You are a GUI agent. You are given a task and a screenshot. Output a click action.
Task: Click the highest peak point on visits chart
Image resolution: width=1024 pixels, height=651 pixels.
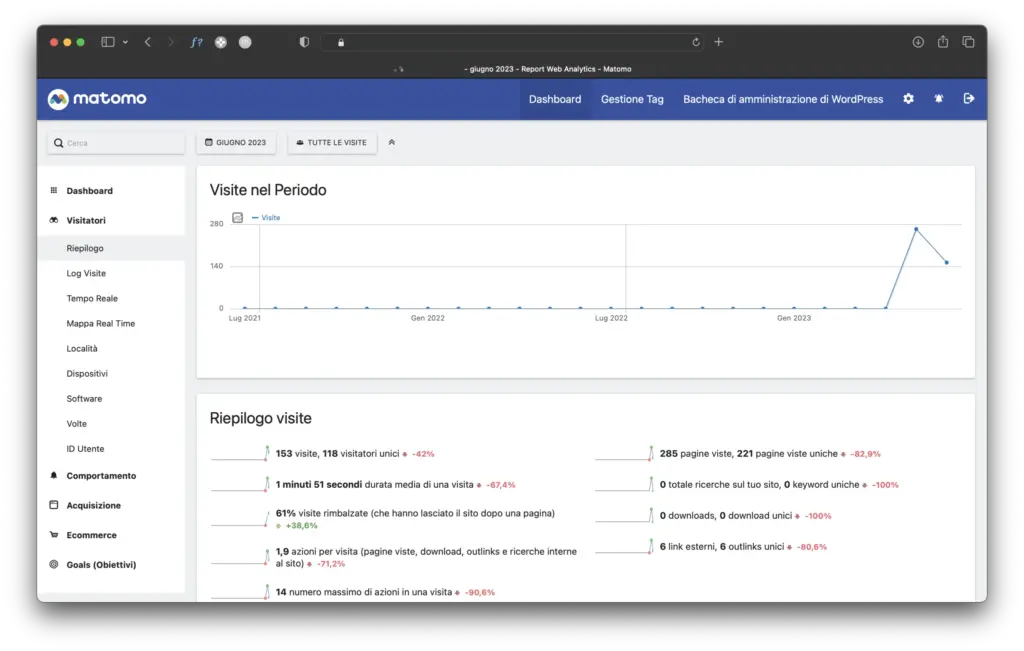[916, 229]
